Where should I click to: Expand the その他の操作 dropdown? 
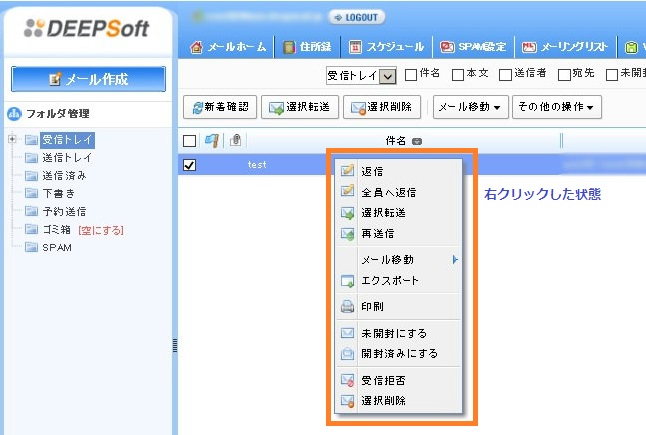pyautogui.click(x=557, y=107)
